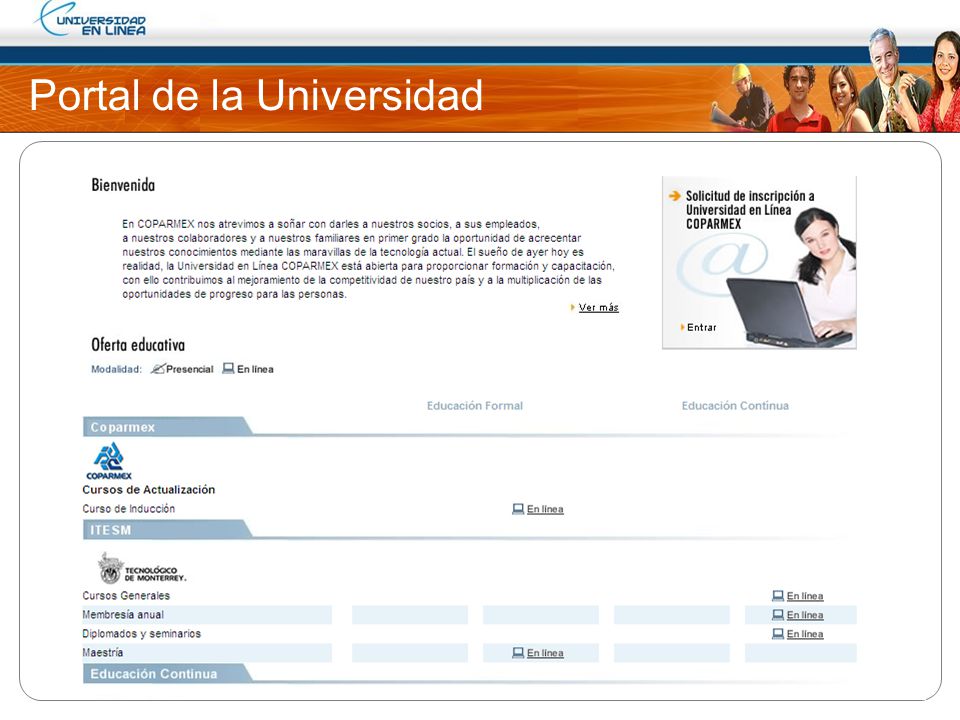Image resolution: width=960 pixels, height=720 pixels.
Task: Click the COPARMEX logo
Action: coord(109,461)
